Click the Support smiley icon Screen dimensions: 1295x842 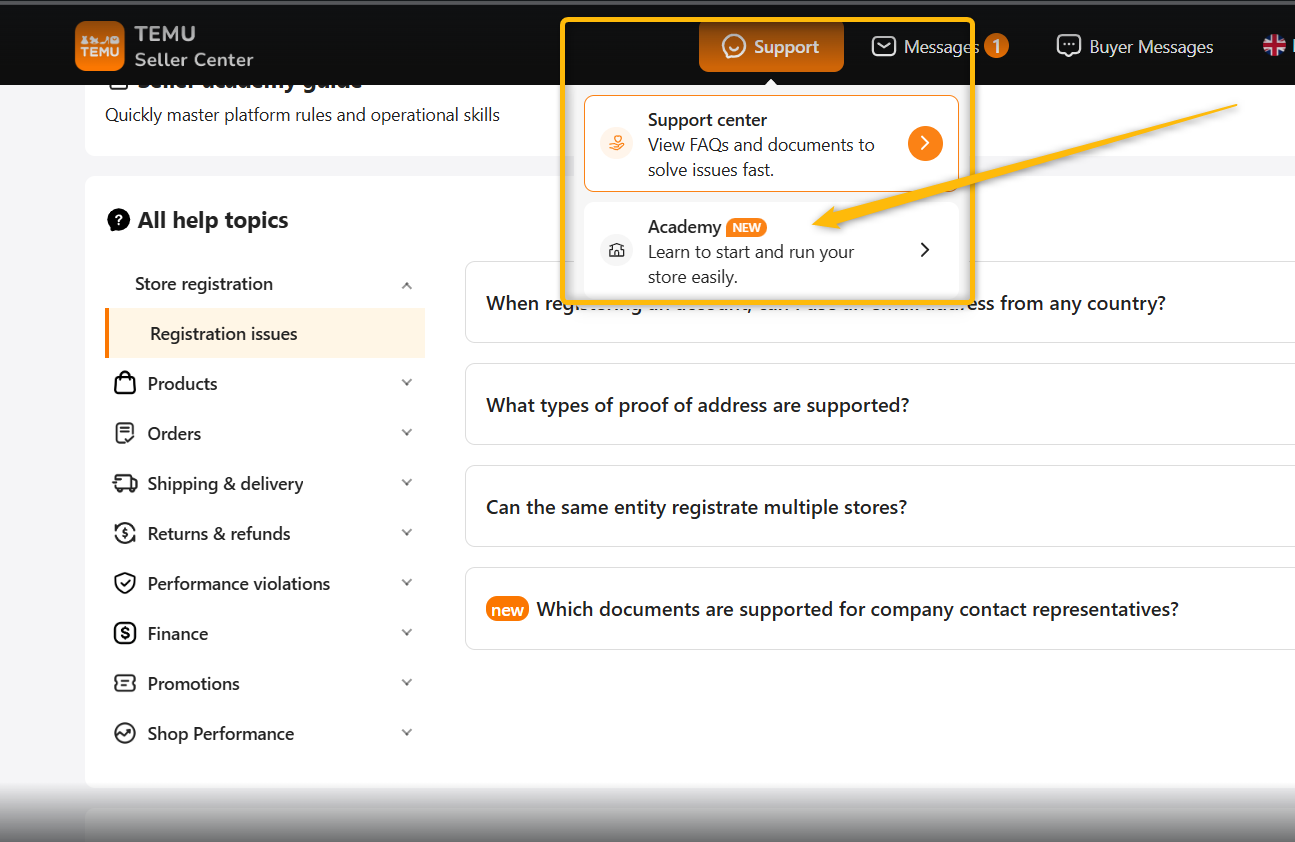(x=734, y=47)
